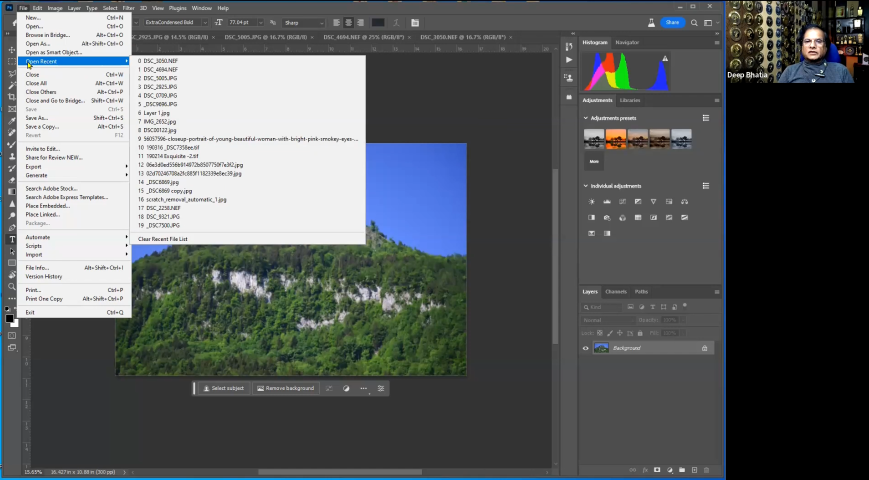
Task: Click the Color Balance adjustment icon
Action: coord(685,202)
